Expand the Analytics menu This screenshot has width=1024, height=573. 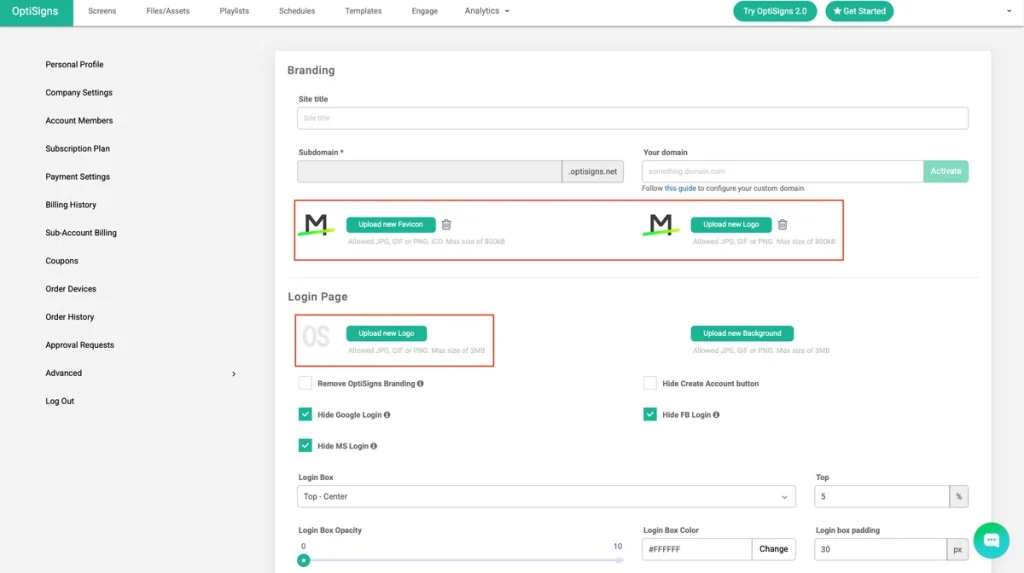[x=487, y=11]
